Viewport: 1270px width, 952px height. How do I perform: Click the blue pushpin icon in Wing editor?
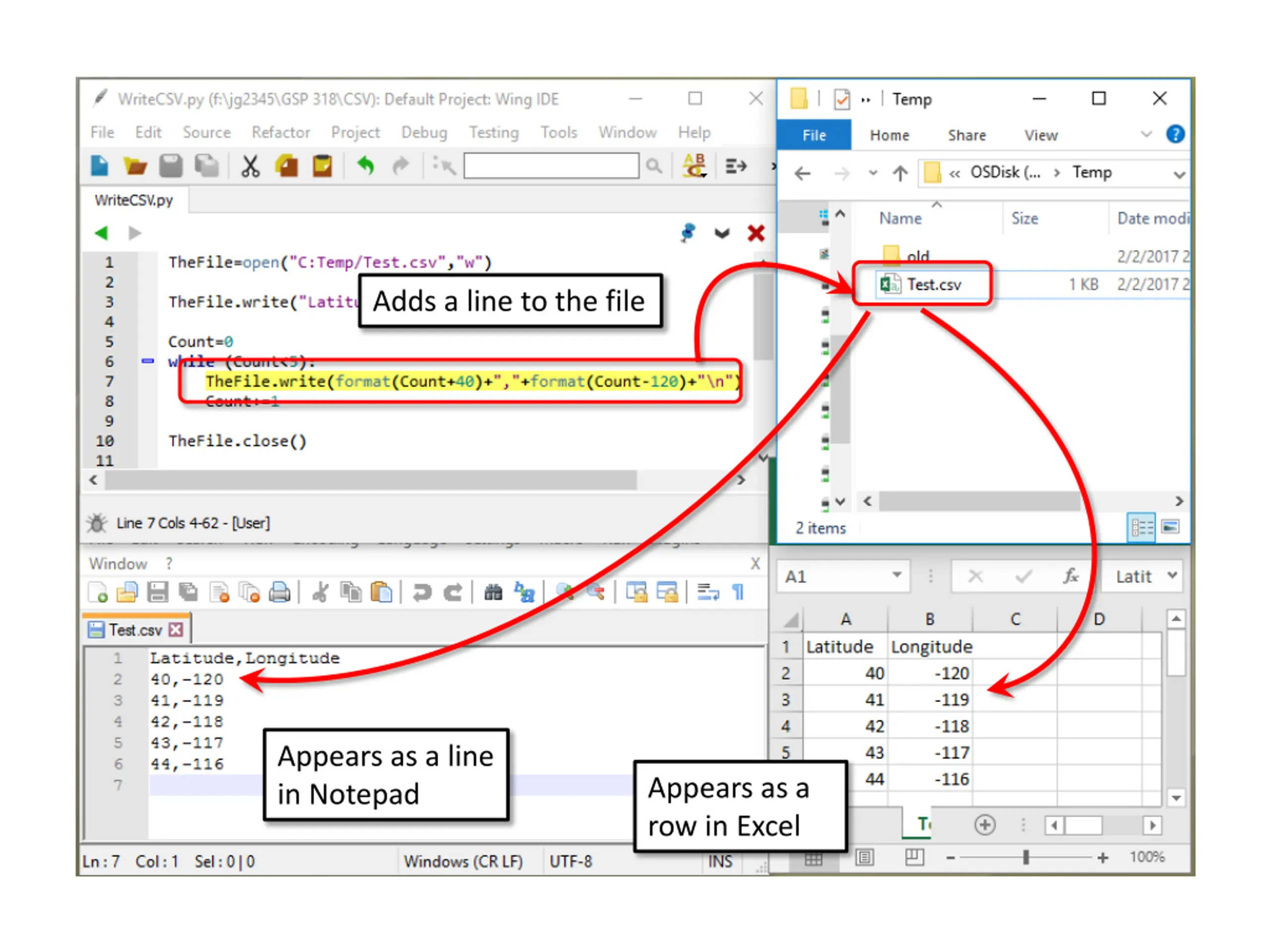pos(687,233)
